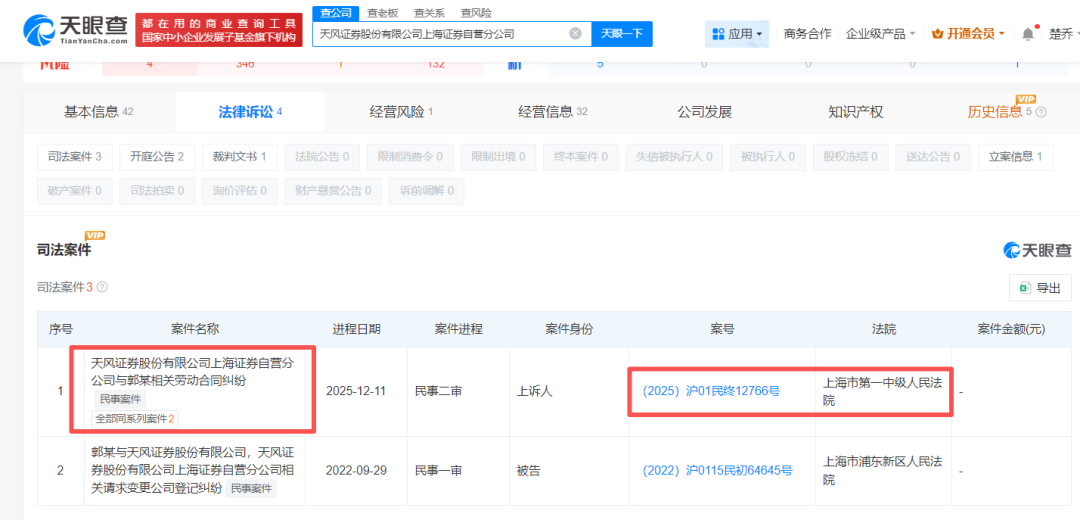The image size is (1080, 520).
Task: Open case number (2022)沪0115民初64645号
Action: click(717, 471)
